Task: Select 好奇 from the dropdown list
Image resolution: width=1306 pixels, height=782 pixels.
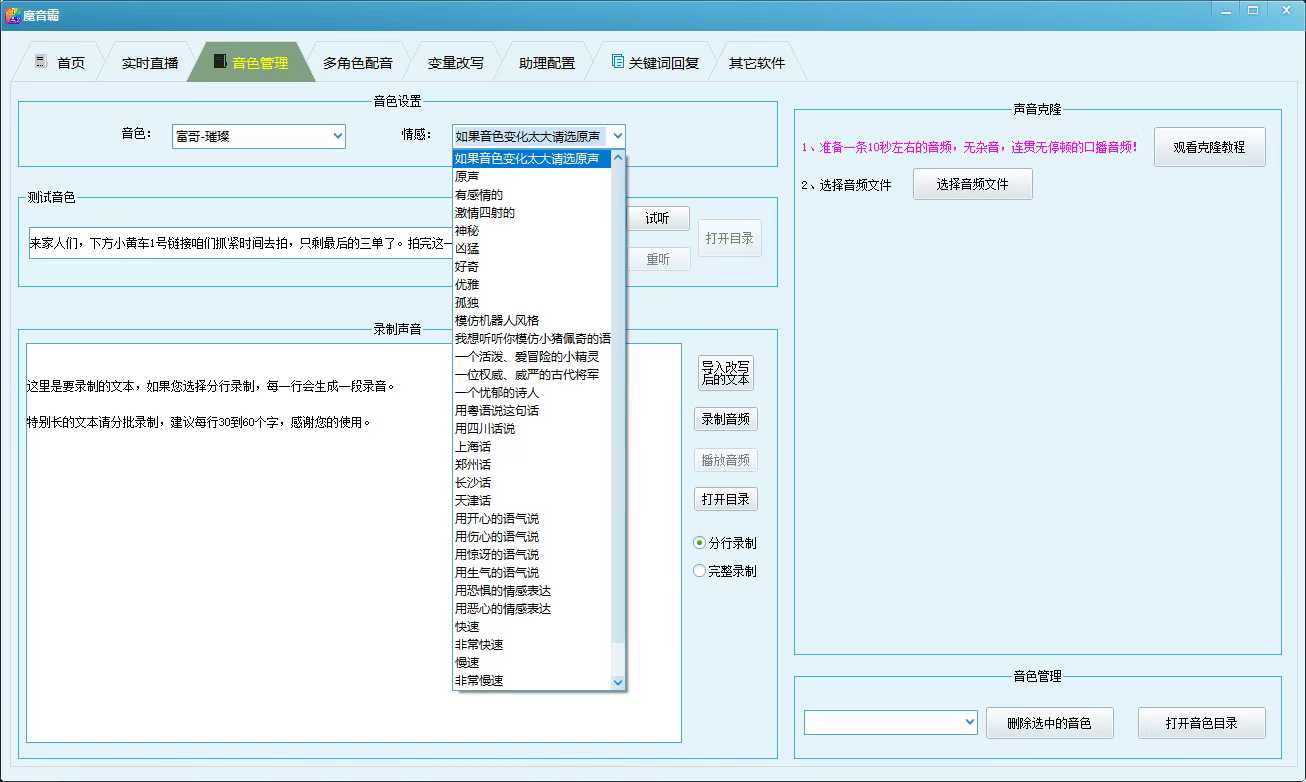Action: (x=532, y=267)
